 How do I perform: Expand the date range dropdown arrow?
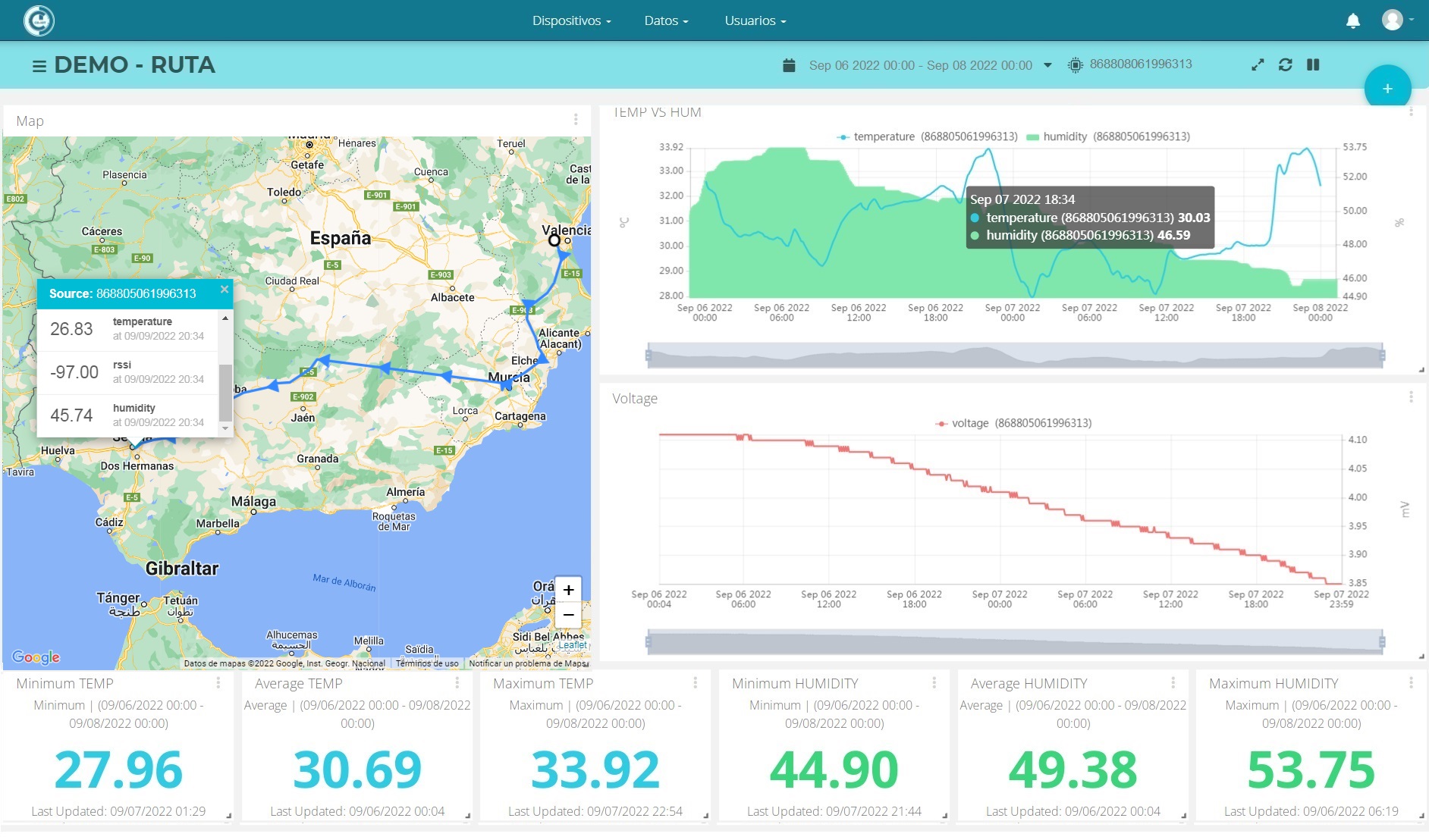click(1047, 65)
